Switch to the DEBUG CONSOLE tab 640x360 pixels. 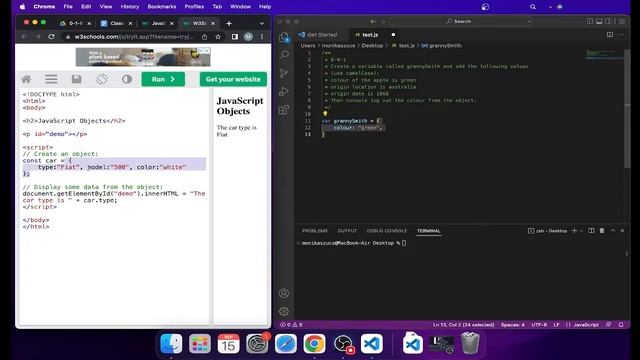click(x=387, y=231)
